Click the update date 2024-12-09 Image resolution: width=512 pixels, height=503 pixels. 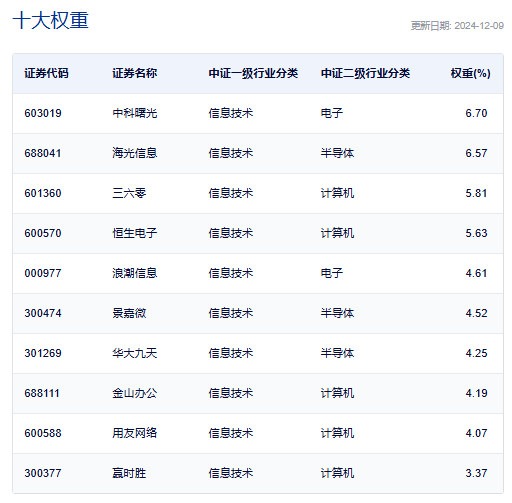click(479, 26)
